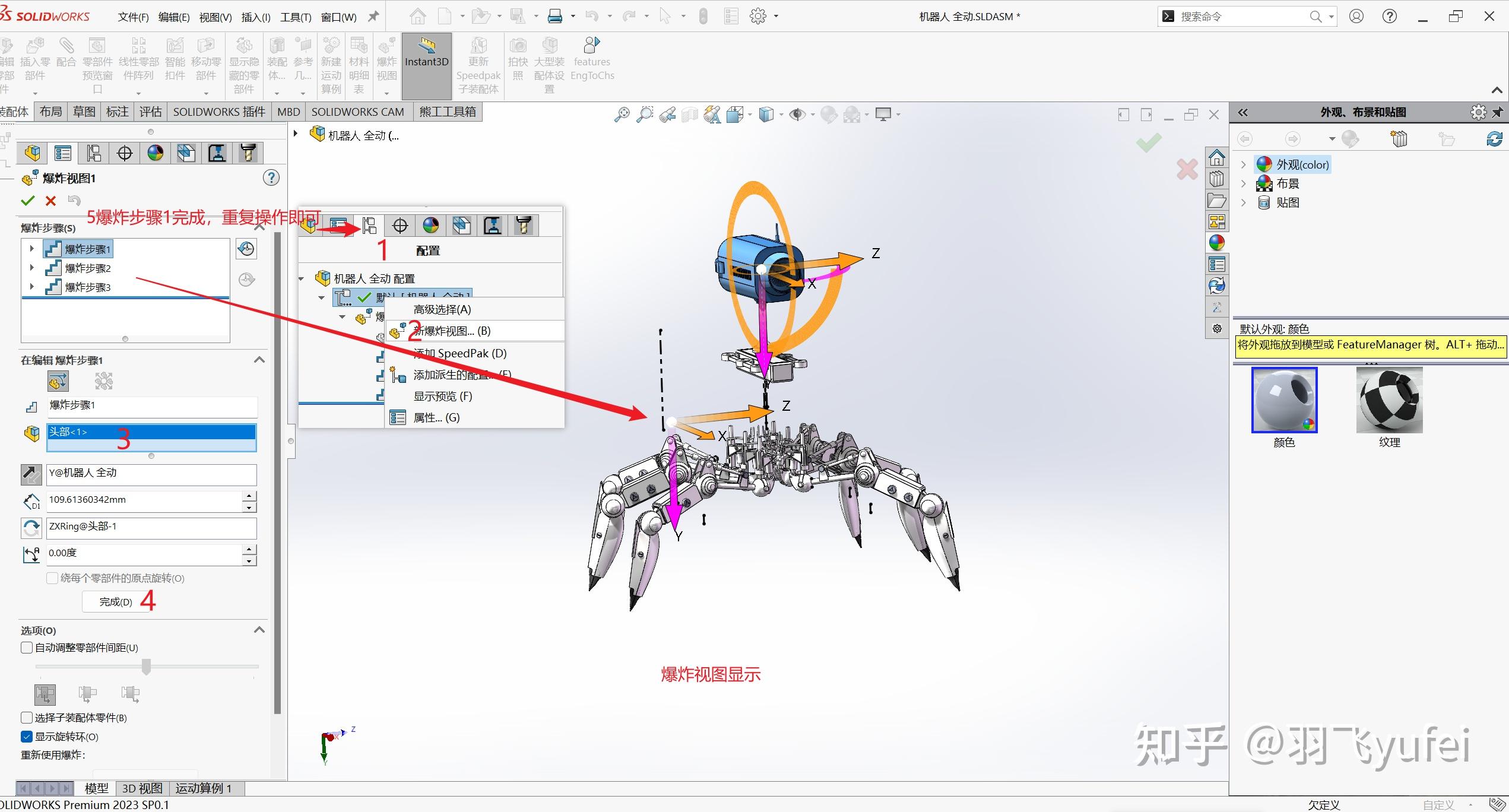Collapse the 选项 section

259,630
